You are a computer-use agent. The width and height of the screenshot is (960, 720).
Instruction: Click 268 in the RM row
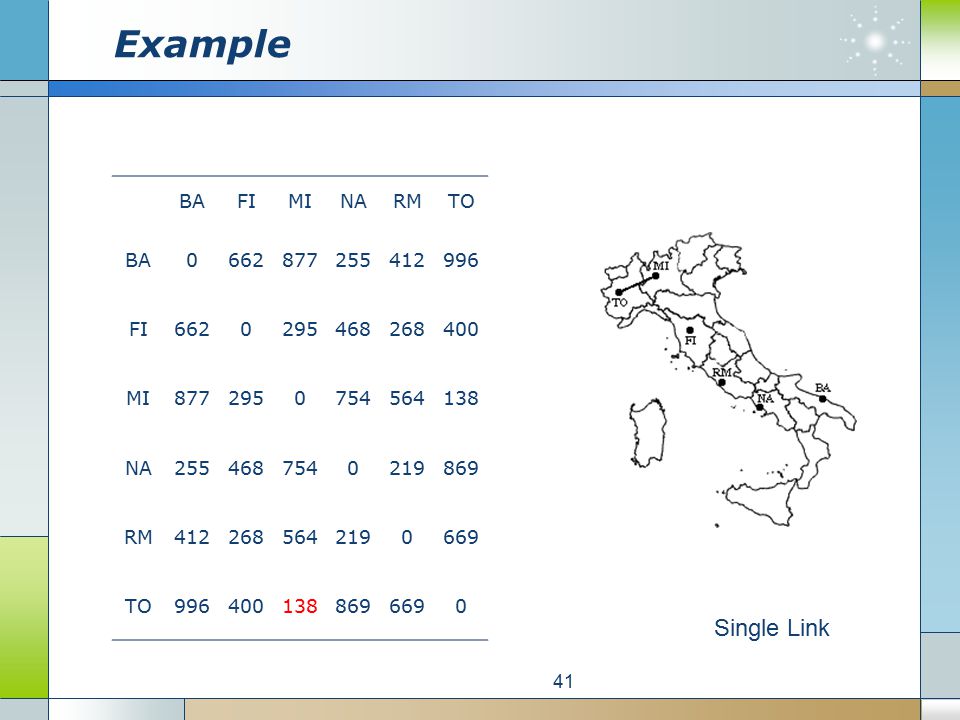click(x=246, y=537)
